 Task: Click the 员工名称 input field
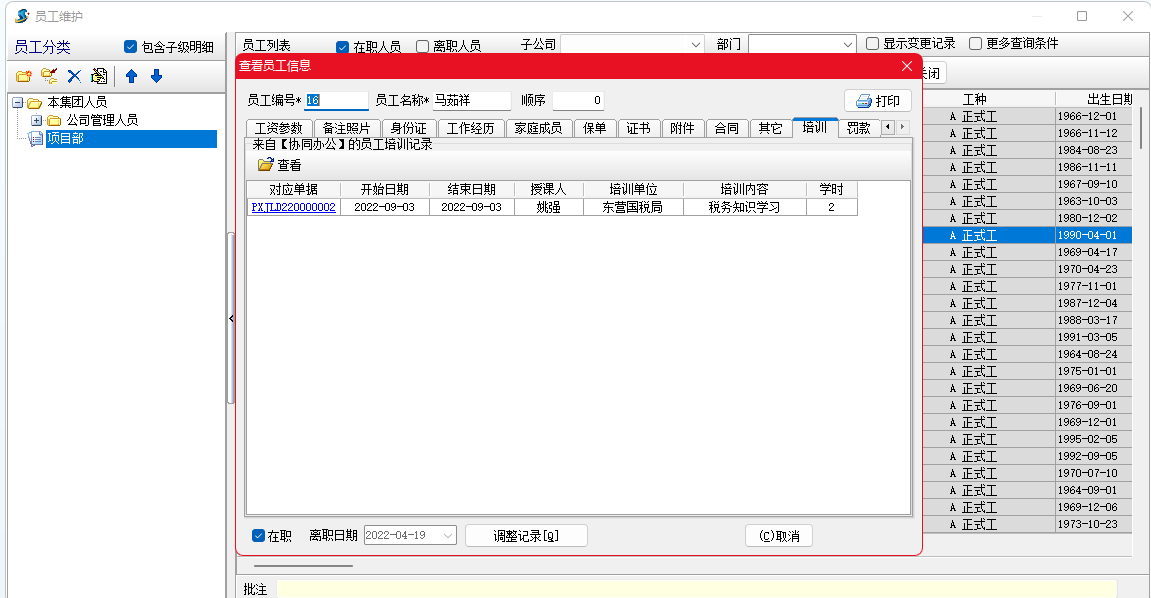pos(470,101)
